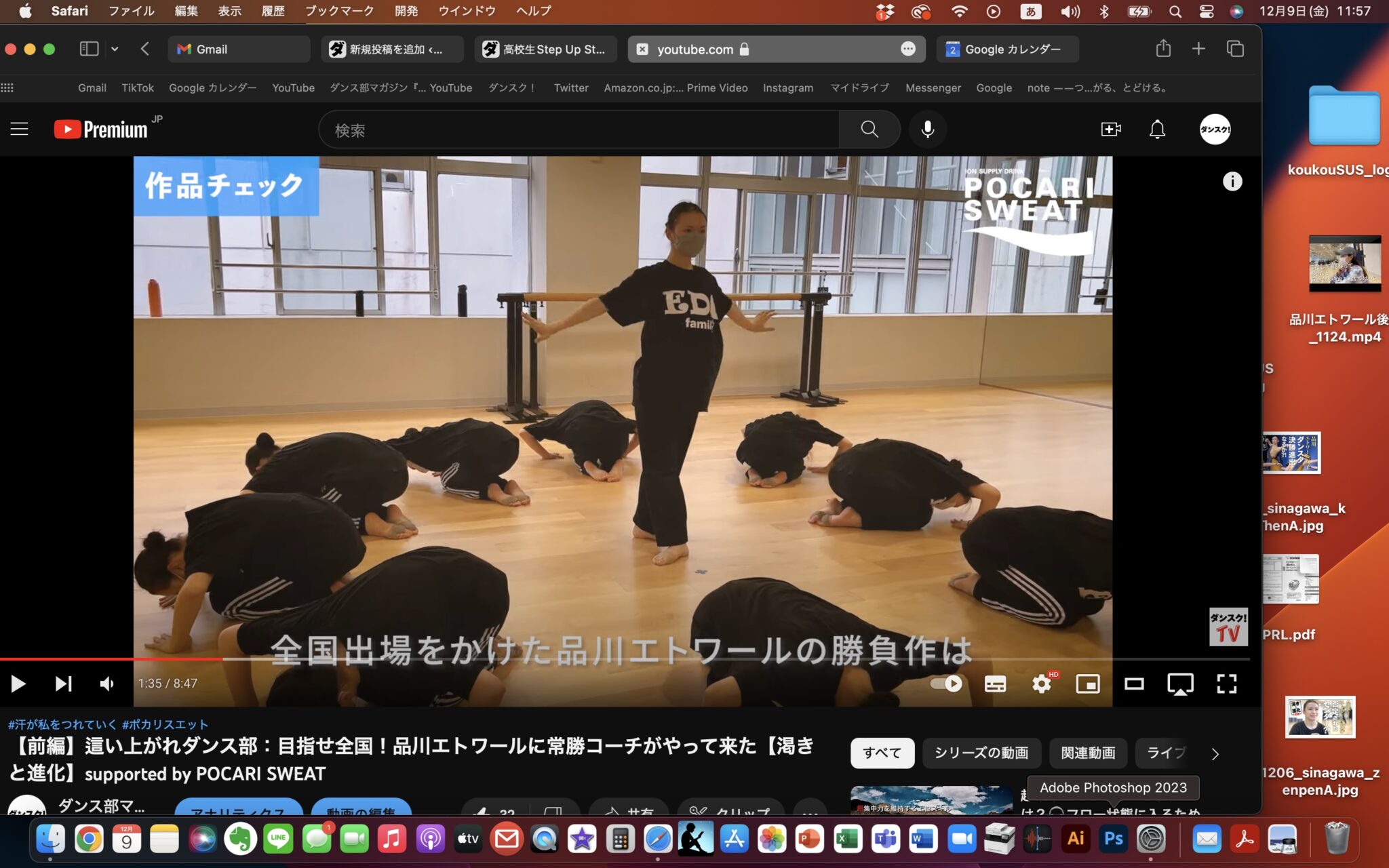The width and height of the screenshot is (1389, 868).
Task: Open the #ポカリスエット hashtag link
Action: pyautogui.click(x=165, y=724)
